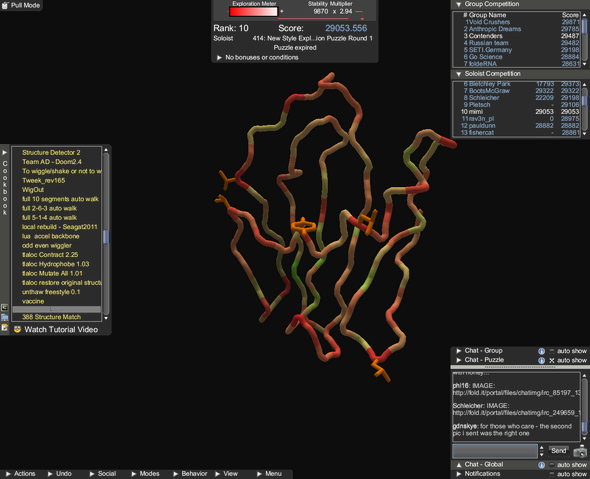Image resolution: width=590 pixels, height=479 pixels.
Task: Collapse the Group Competition panel
Action: (458, 4)
